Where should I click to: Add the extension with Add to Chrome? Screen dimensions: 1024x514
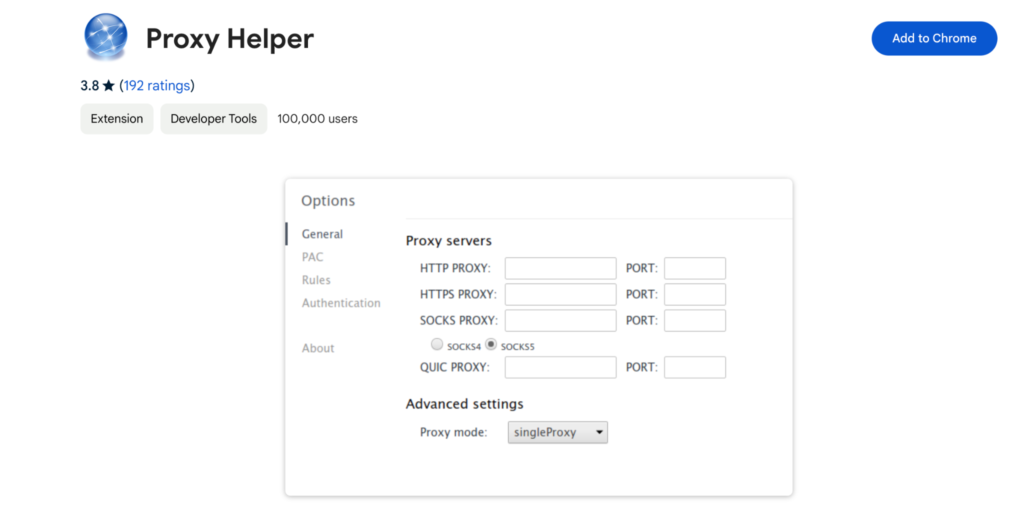point(934,39)
